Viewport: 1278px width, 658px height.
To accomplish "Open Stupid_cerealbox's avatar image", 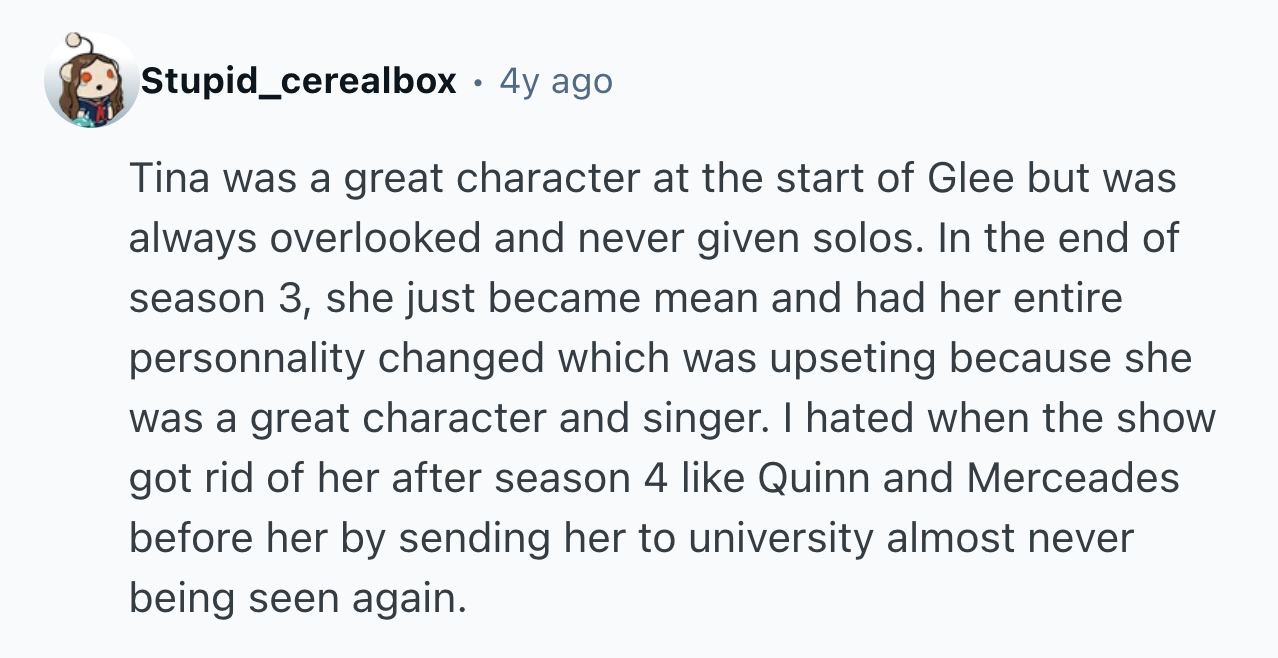I will coord(91,80).
